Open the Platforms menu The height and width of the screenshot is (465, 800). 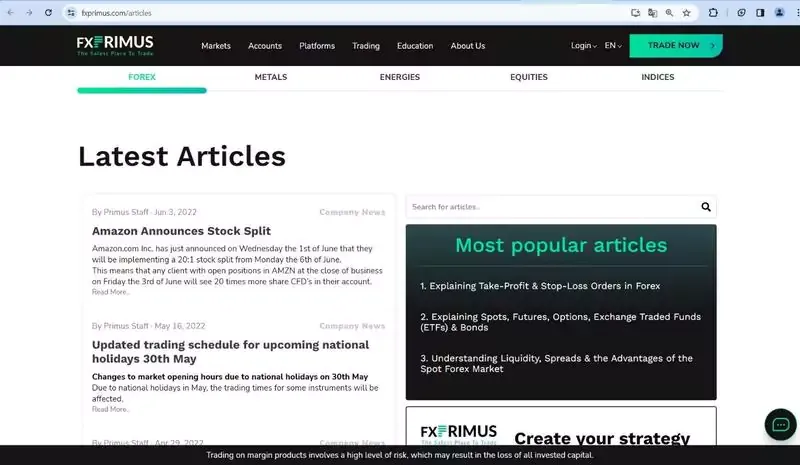[x=317, y=46]
